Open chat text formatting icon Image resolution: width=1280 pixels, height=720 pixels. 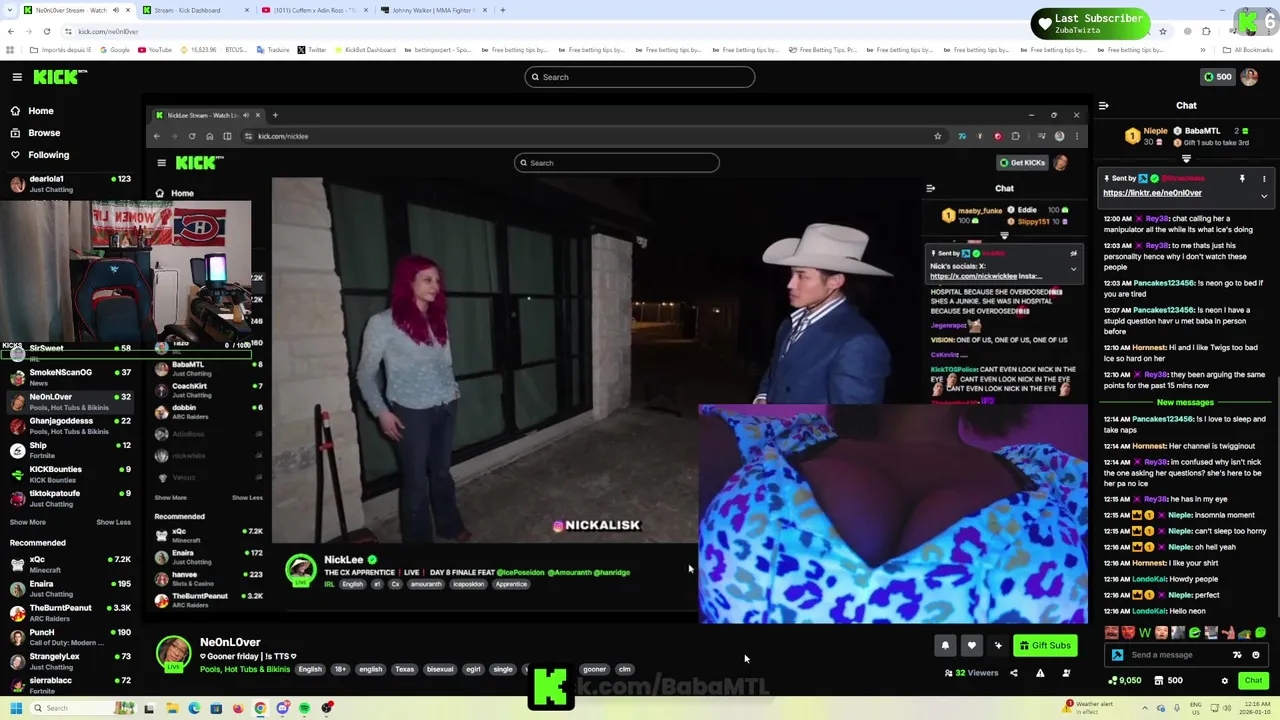click(x=1237, y=655)
